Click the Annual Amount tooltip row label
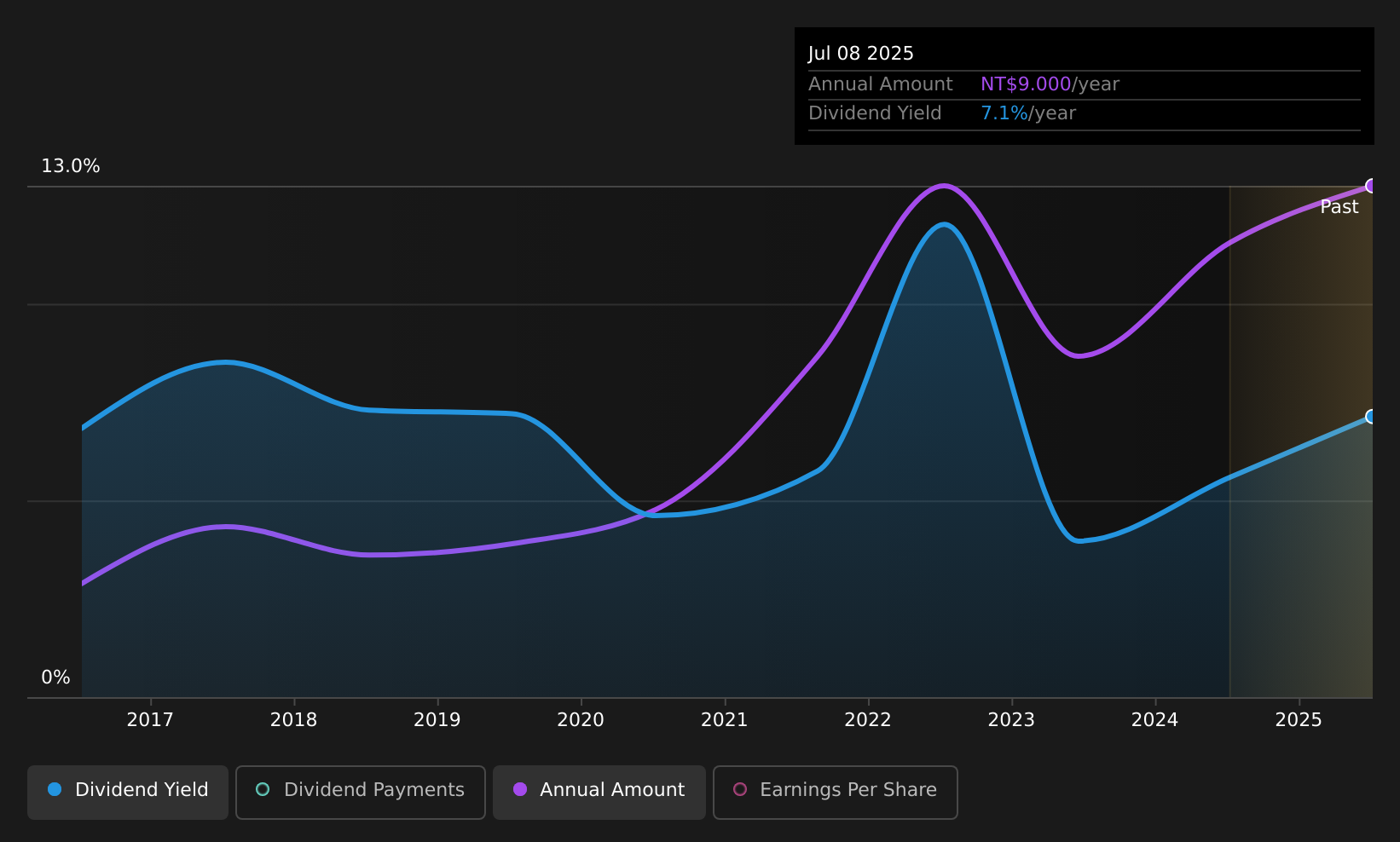 [881, 84]
